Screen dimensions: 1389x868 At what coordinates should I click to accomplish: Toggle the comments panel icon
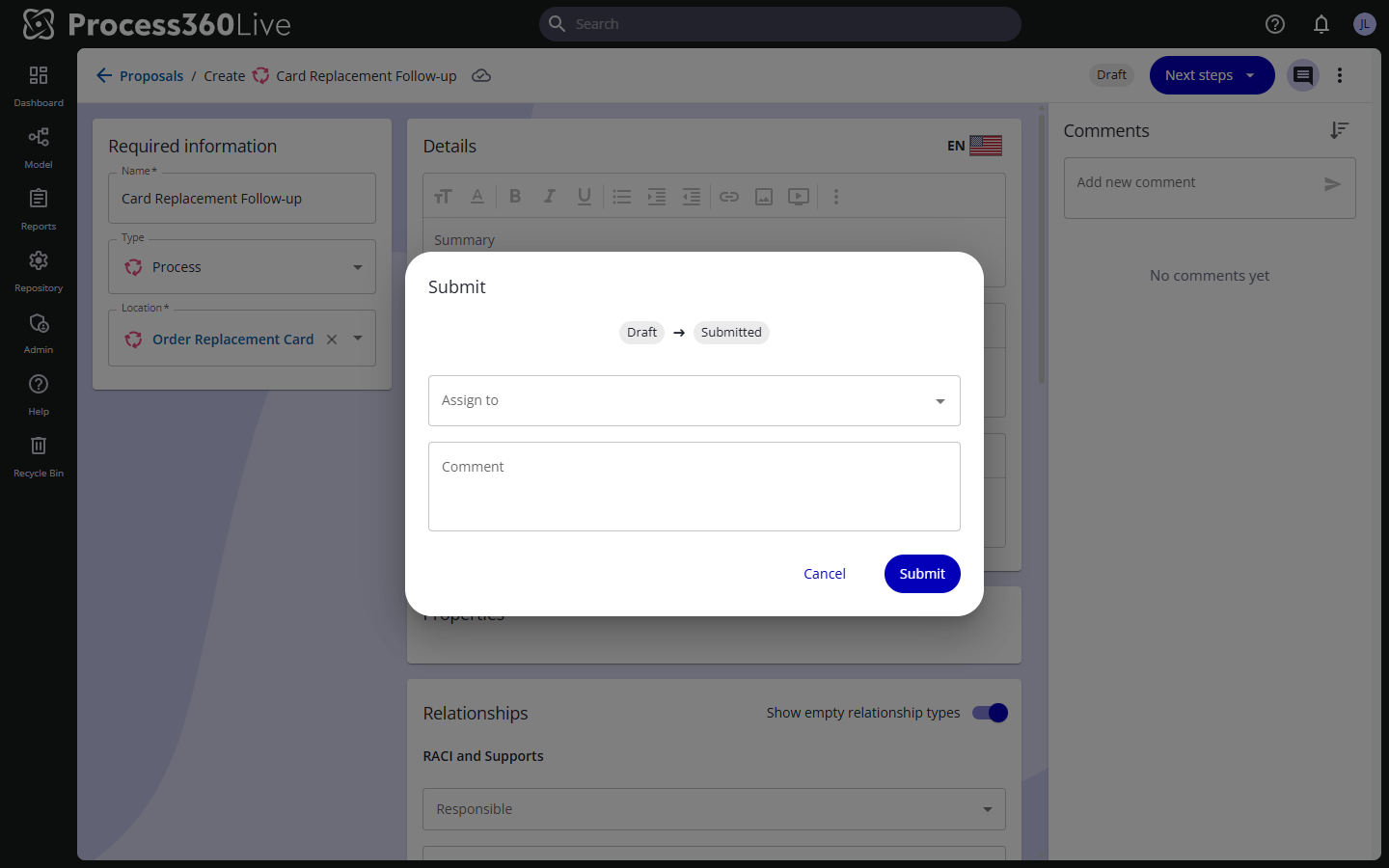coord(1303,75)
